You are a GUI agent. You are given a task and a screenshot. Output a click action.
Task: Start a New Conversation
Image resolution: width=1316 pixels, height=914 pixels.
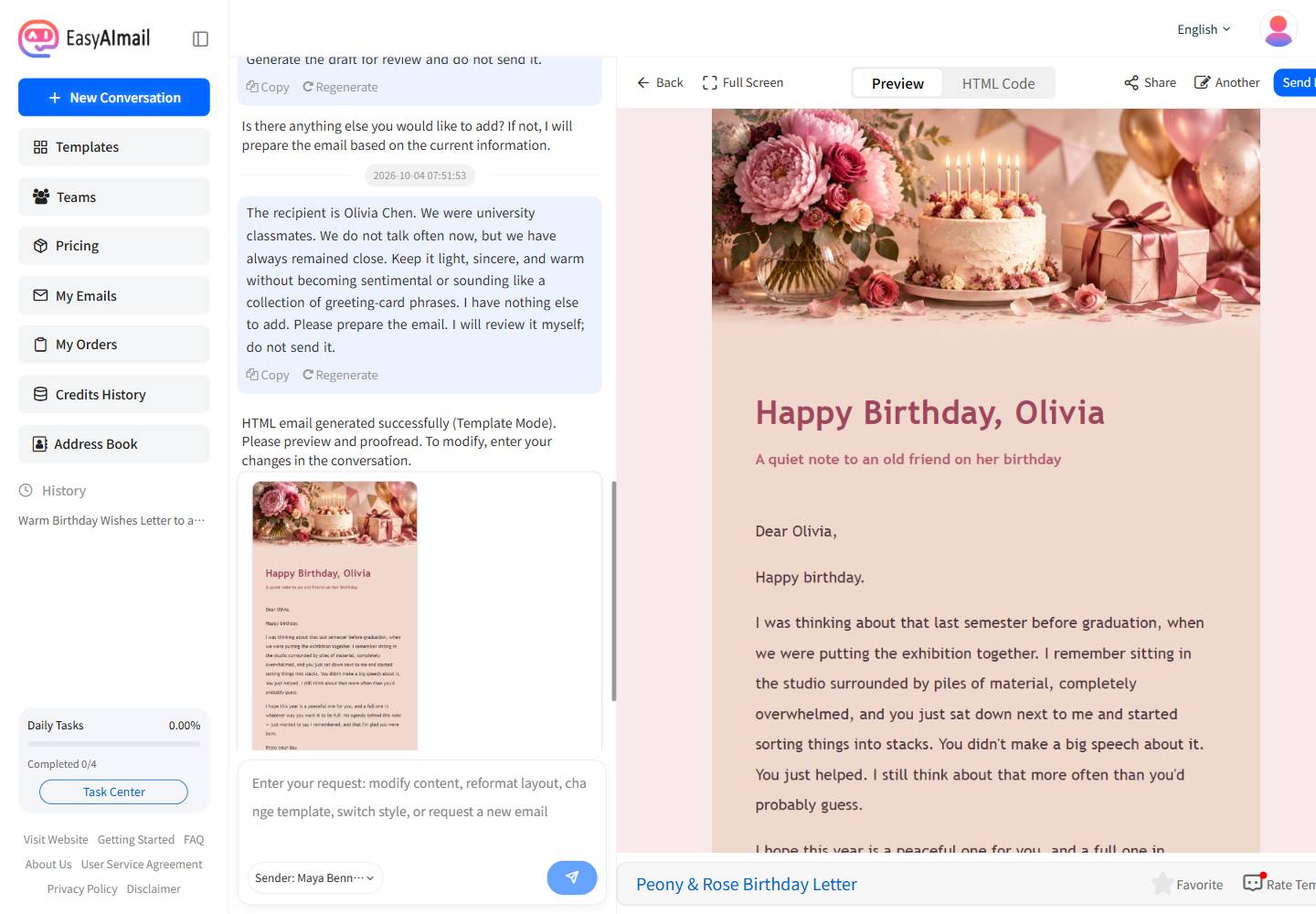[114, 97]
